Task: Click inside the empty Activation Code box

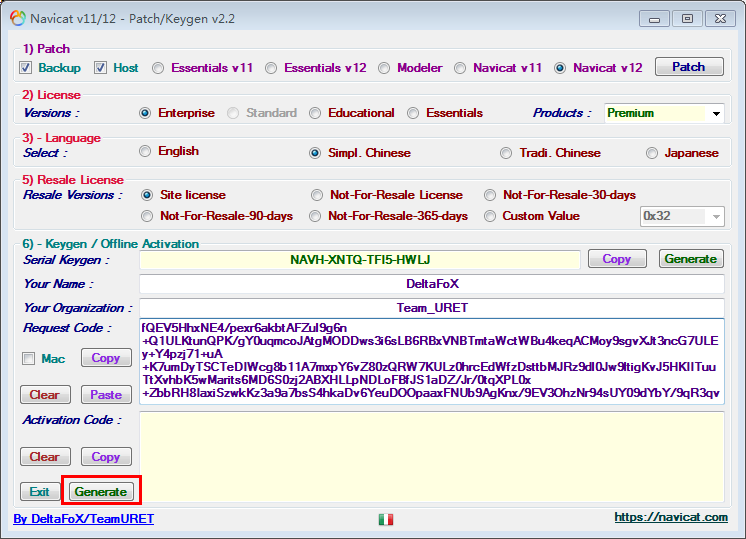Action: point(432,457)
